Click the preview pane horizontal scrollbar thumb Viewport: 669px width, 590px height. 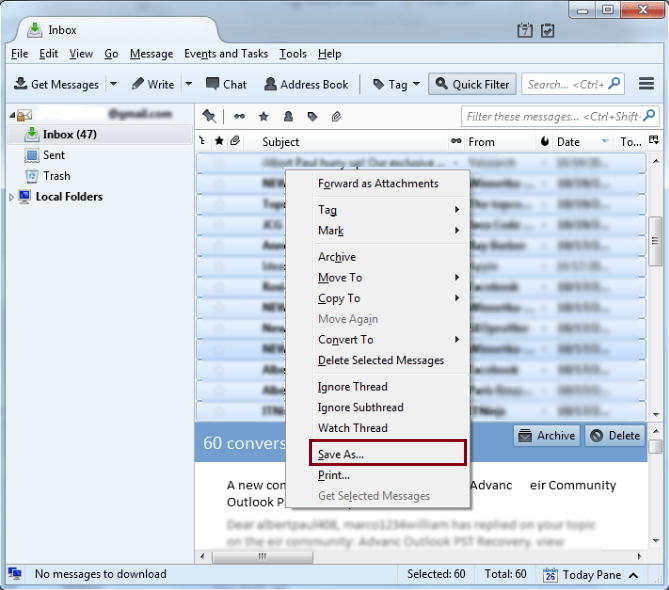click(x=263, y=557)
